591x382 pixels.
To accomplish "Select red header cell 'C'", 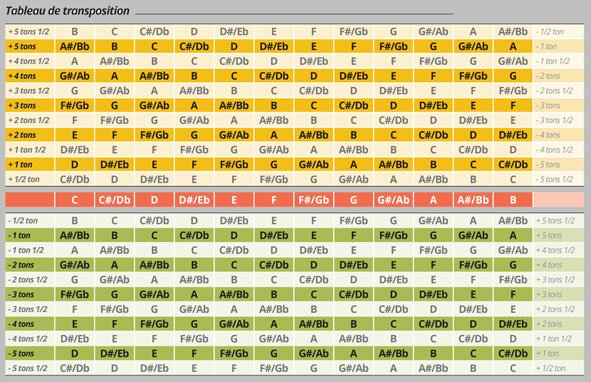I will pyautogui.click(x=75, y=200).
